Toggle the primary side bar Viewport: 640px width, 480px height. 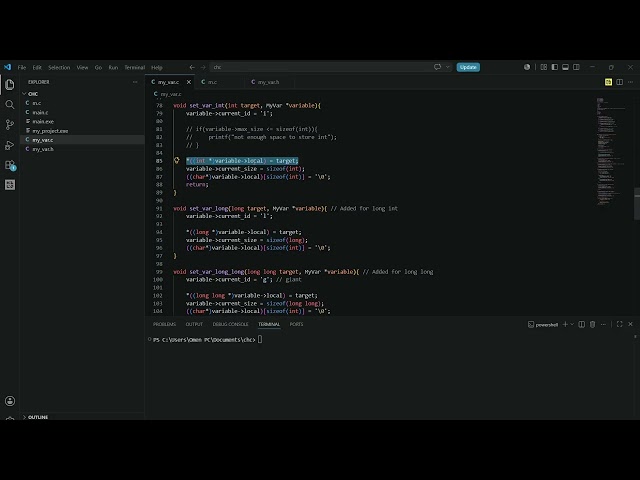click(x=555, y=67)
